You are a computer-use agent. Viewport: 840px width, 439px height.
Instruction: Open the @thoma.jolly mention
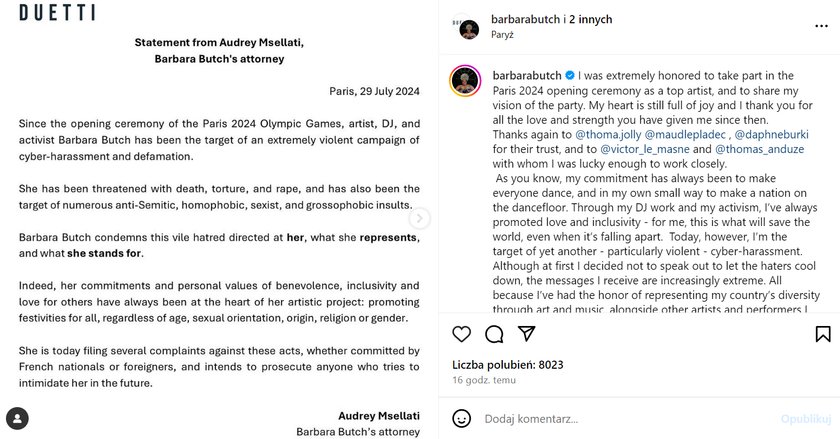pyautogui.click(x=608, y=135)
